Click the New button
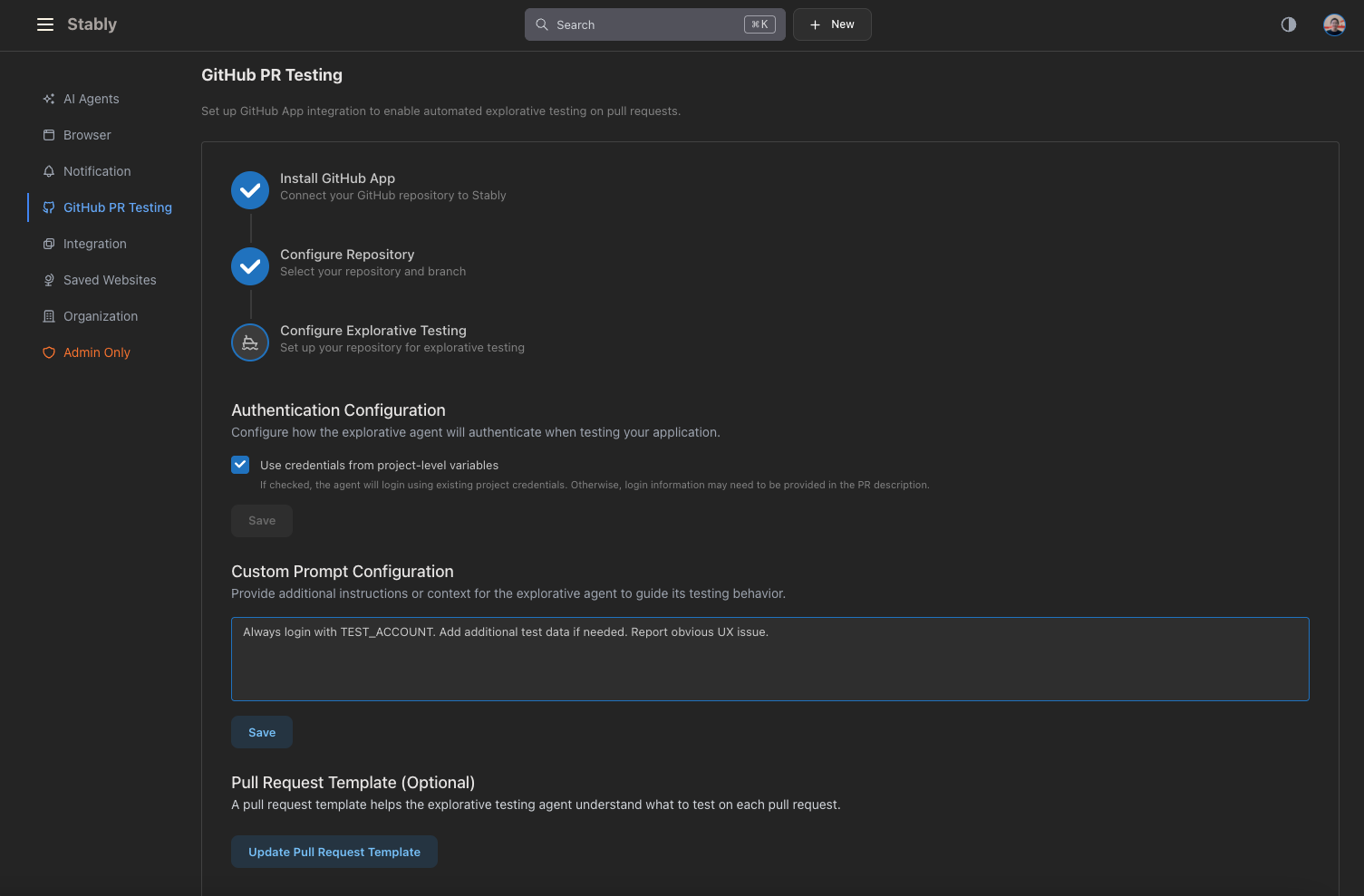The image size is (1364, 896). 832,24
